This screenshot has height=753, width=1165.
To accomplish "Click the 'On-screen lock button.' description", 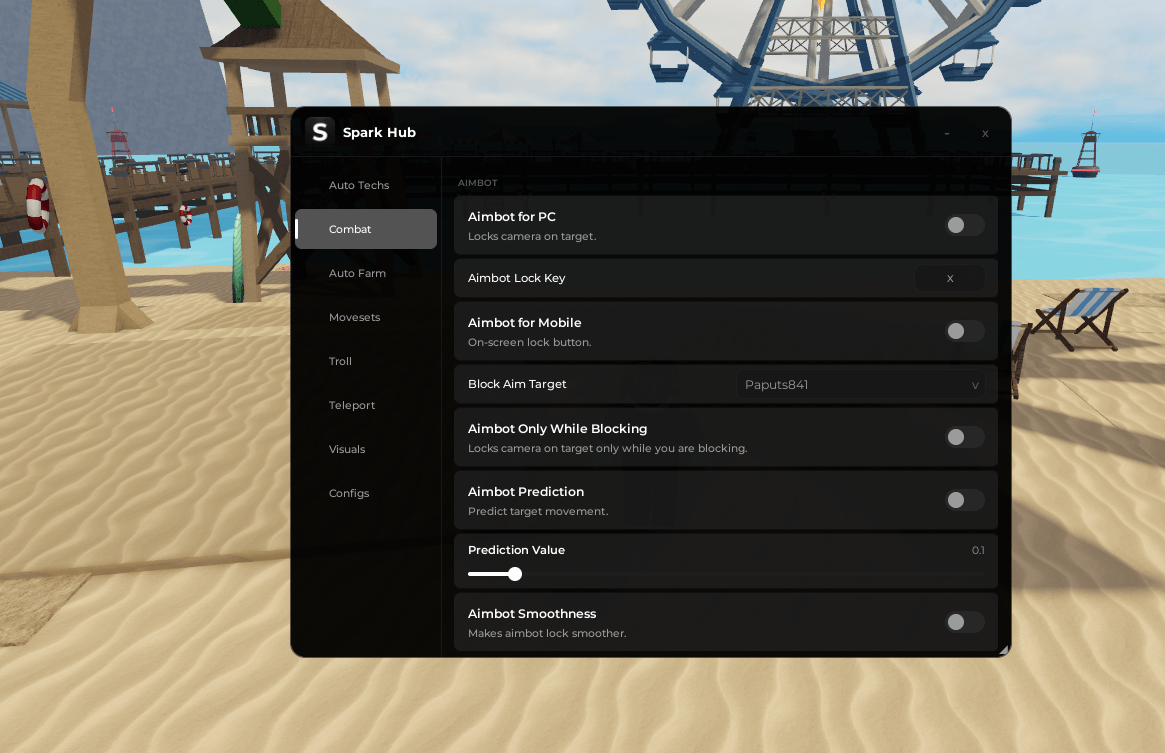I will (530, 343).
